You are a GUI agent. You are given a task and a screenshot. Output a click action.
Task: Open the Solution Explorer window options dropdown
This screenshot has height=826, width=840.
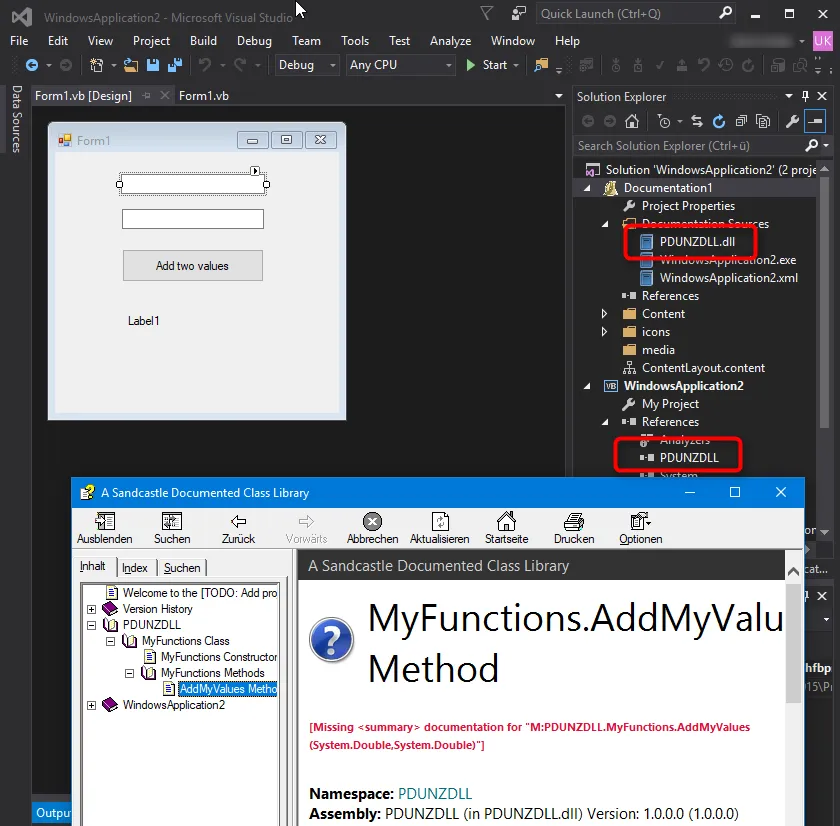tap(789, 96)
